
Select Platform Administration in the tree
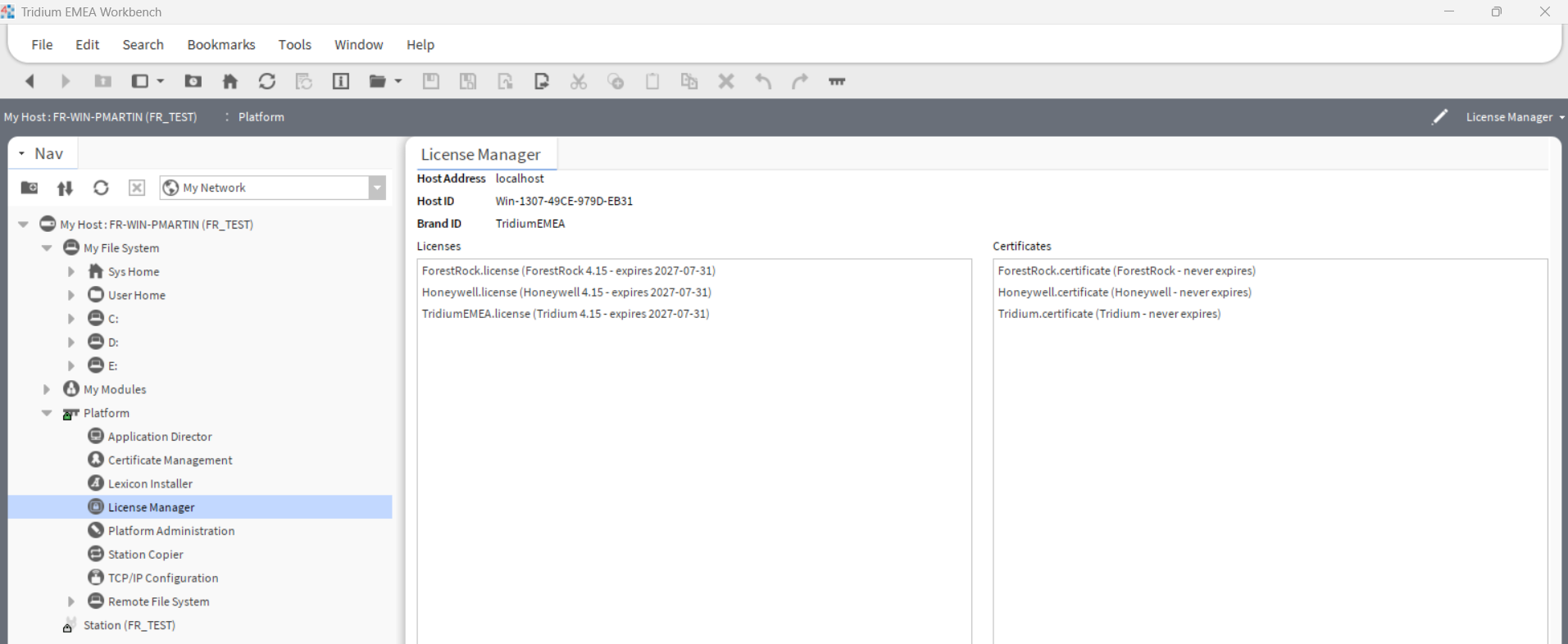click(171, 531)
